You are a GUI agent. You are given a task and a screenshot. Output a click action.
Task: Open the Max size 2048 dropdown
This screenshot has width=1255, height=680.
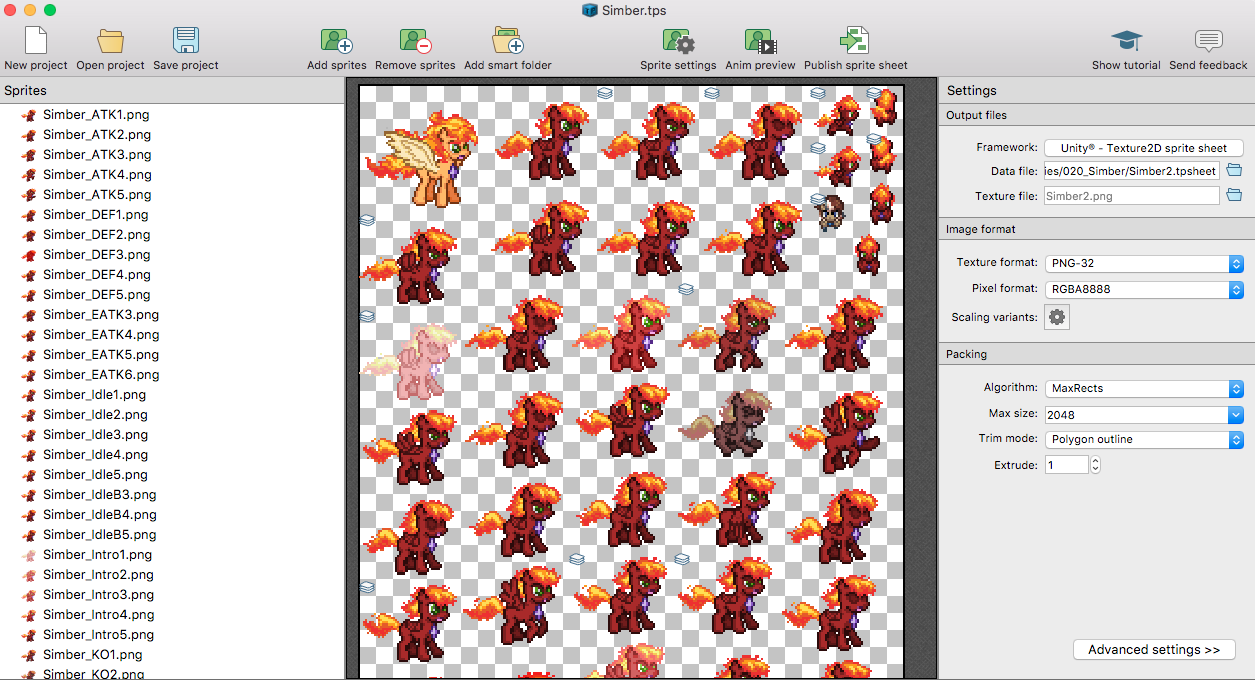(1144, 414)
